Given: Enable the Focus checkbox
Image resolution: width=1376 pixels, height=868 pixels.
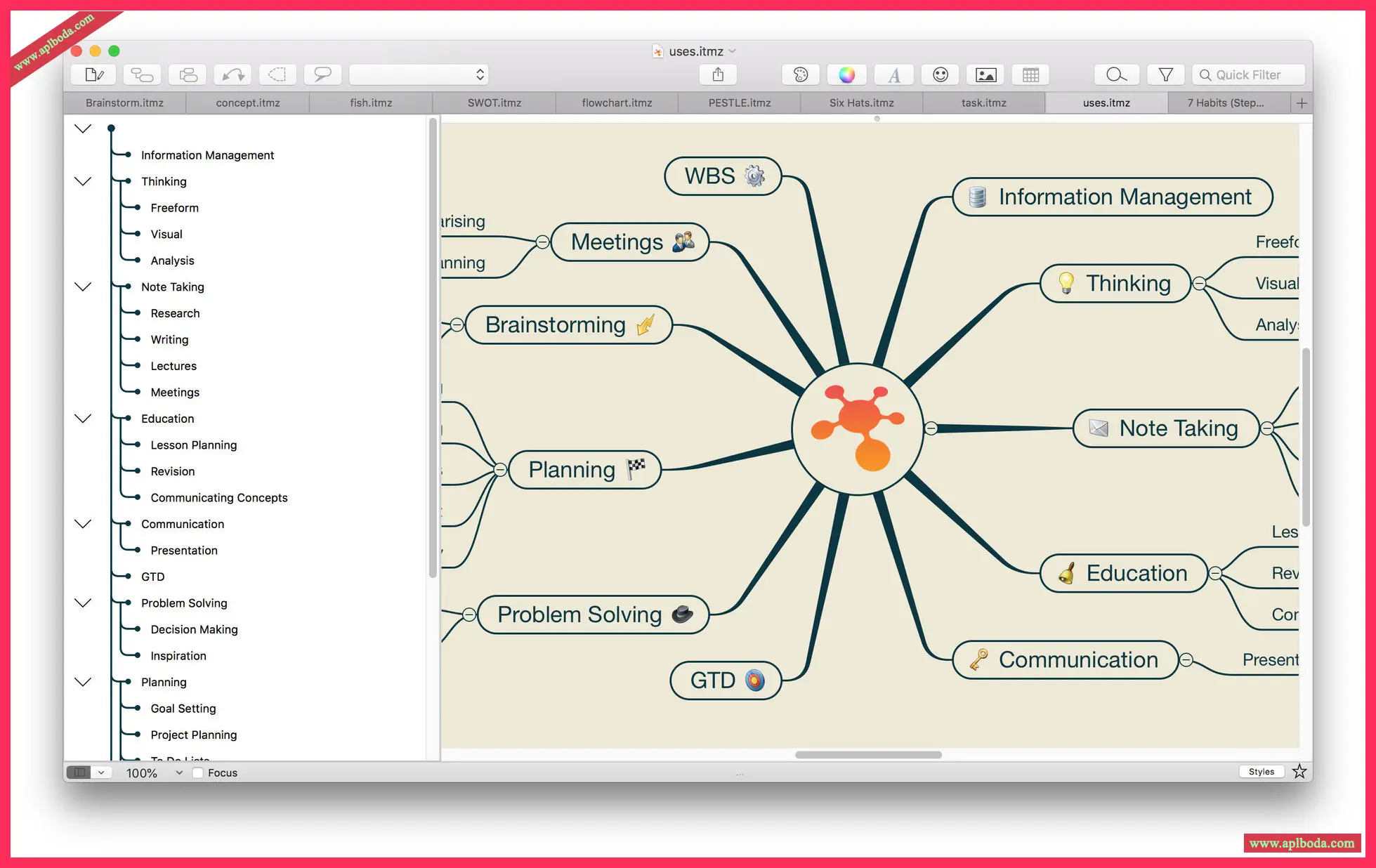Looking at the screenshot, I should click(199, 772).
